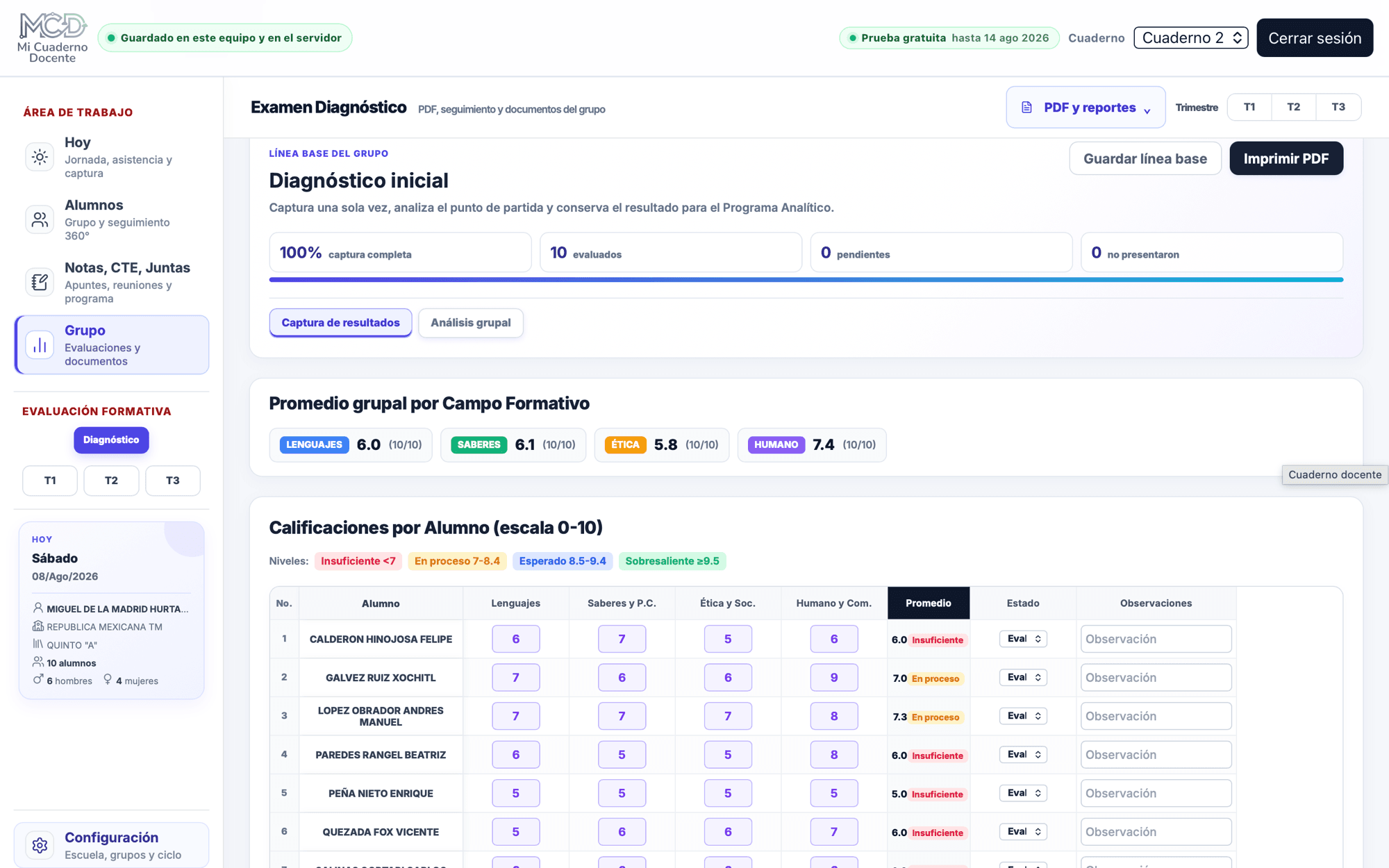1389x868 pixels.
Task: Click the Esperado 8.5-9.4 legend chip
Action: (563, 561)
